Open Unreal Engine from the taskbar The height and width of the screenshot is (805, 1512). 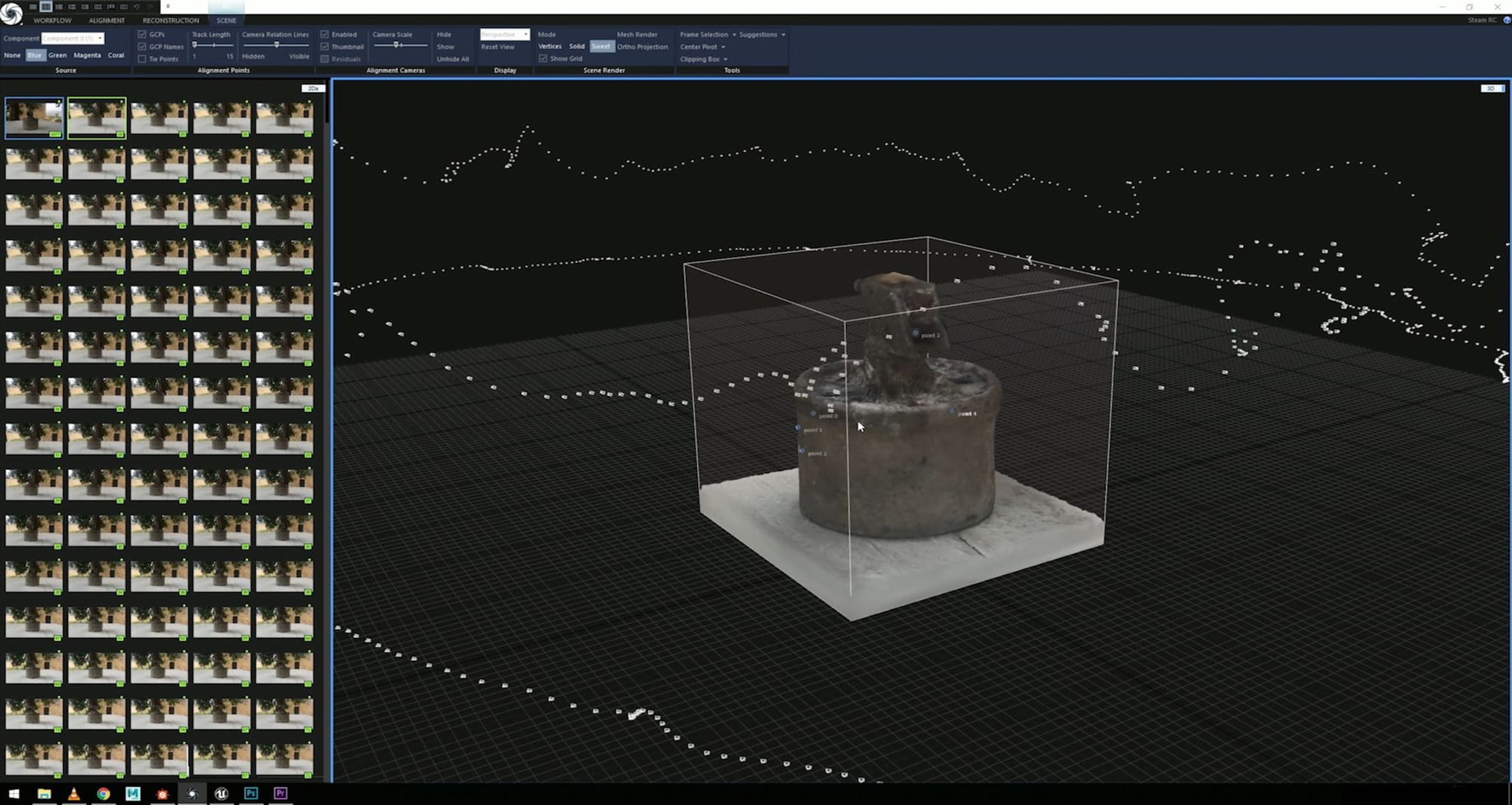(222, 794)
